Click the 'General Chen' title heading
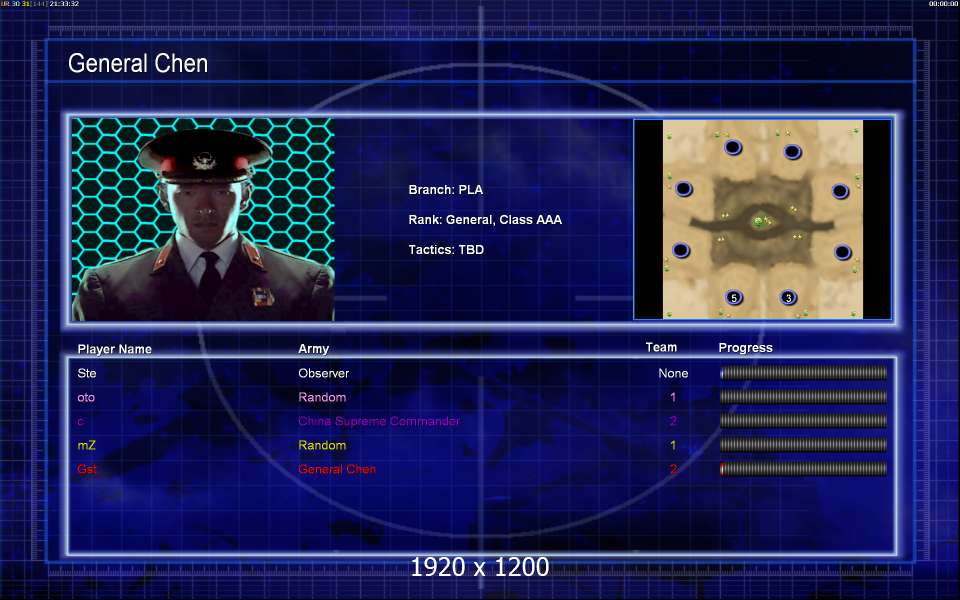Screen dimensions: 960x600 (x=138, y=63)
